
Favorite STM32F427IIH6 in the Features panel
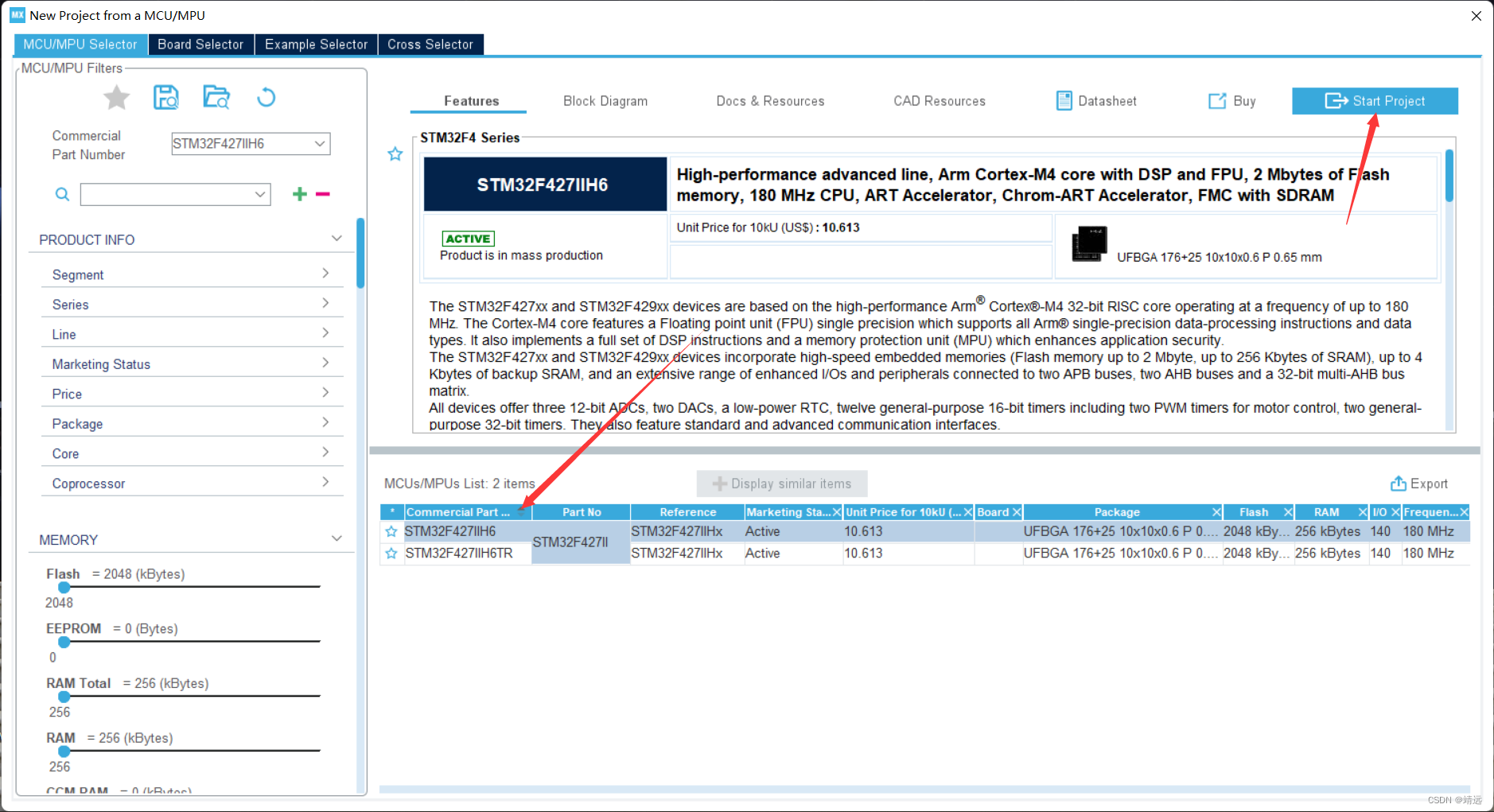(395, 154)
